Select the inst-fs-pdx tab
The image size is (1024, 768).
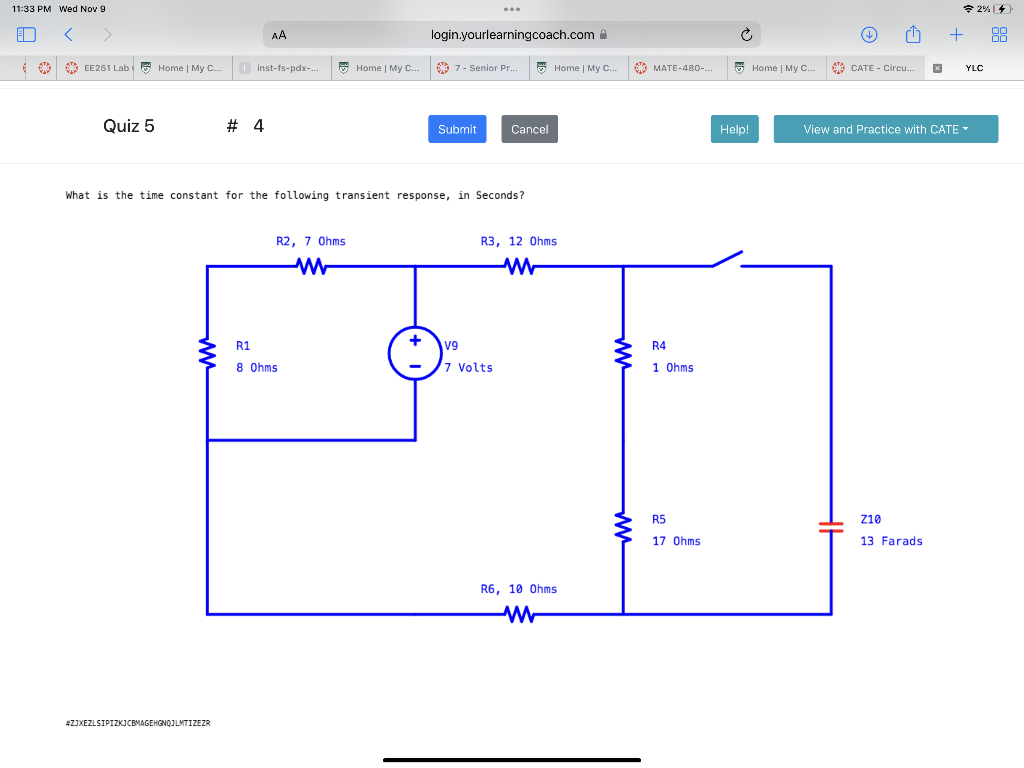pyautogui.click(x=279, y=68)
